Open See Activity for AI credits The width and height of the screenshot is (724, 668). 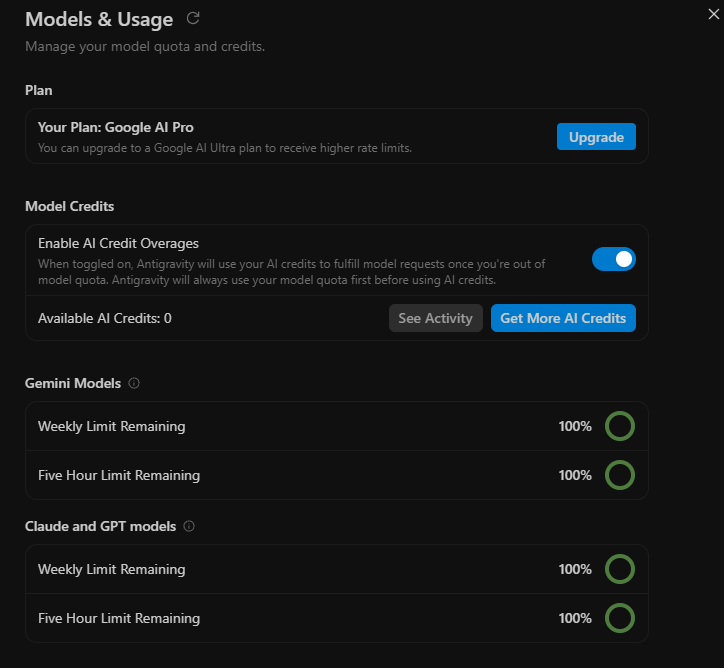(435, 318)
